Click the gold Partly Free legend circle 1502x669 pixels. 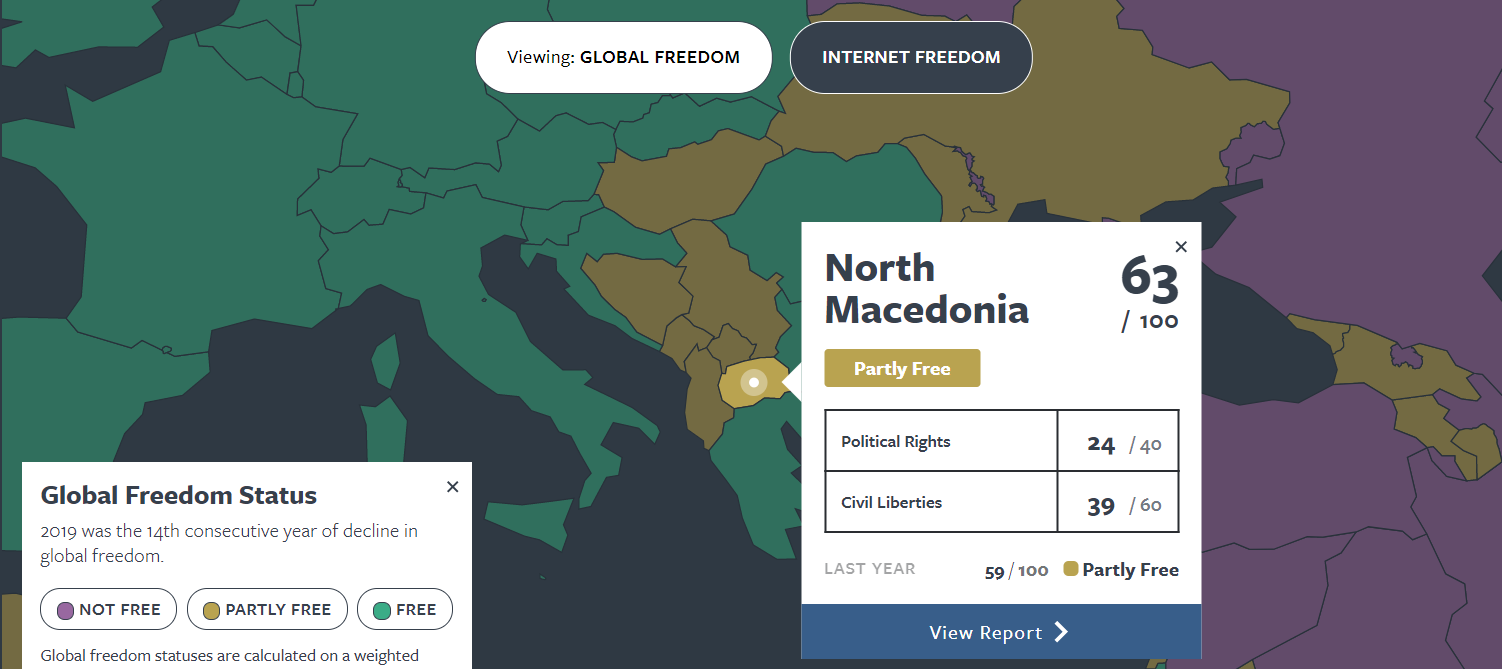point(211,610)
